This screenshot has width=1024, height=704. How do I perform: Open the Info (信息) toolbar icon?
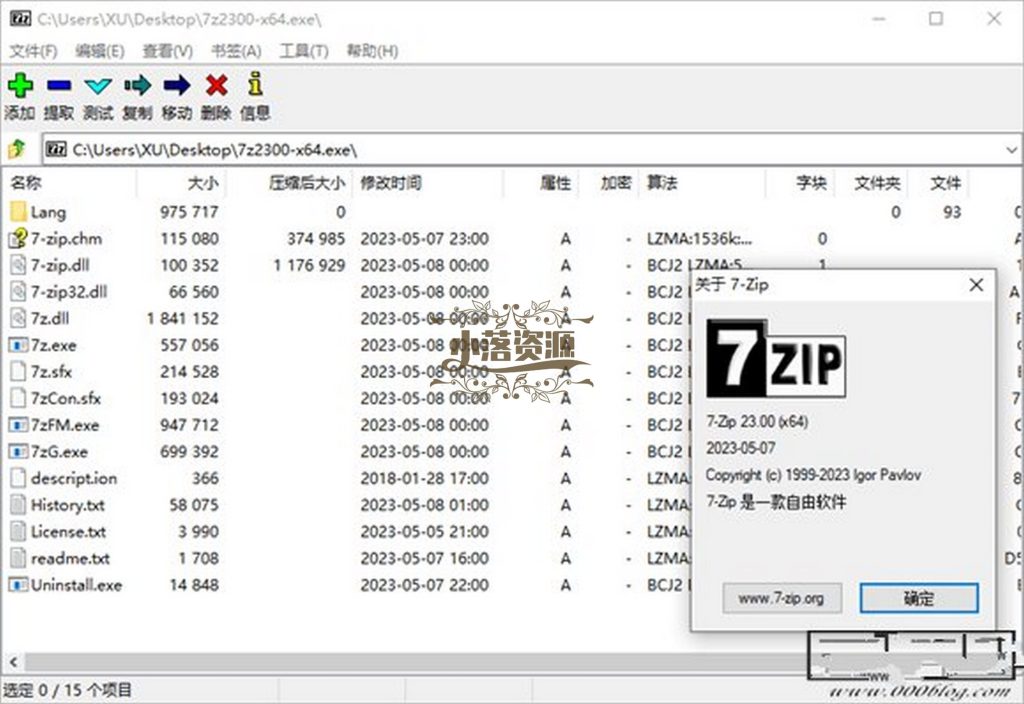click(x=255, y=84)
